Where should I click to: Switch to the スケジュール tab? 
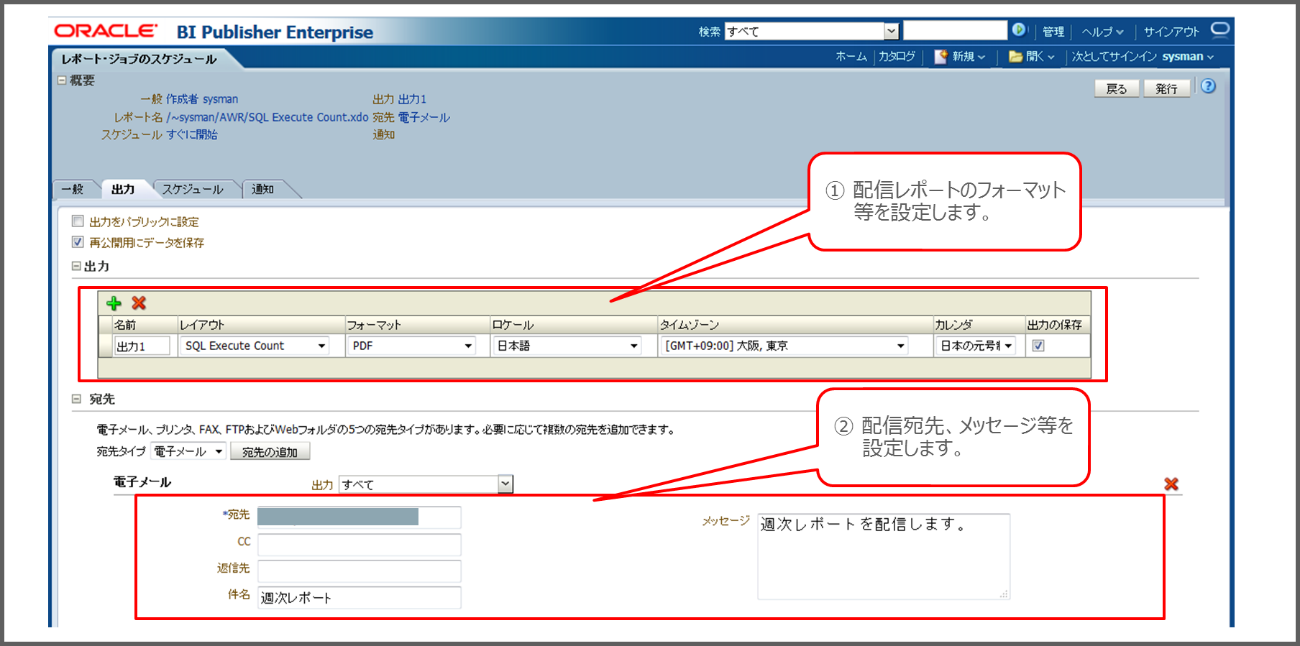coord(193,189)
